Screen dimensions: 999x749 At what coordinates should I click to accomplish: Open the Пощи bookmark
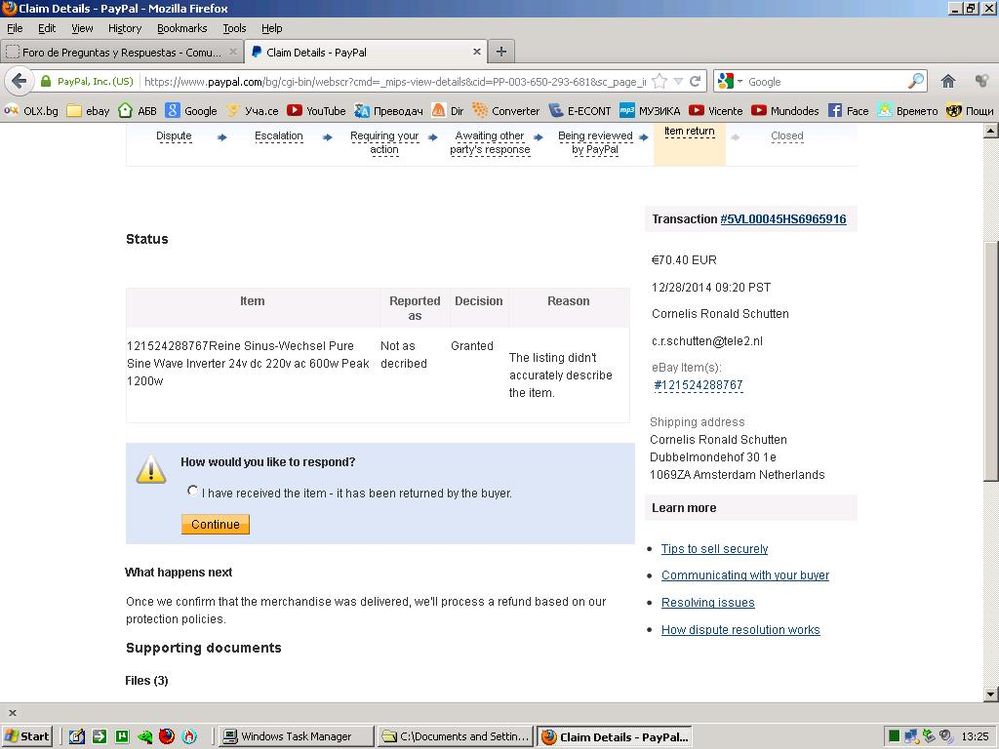(970, 111)
